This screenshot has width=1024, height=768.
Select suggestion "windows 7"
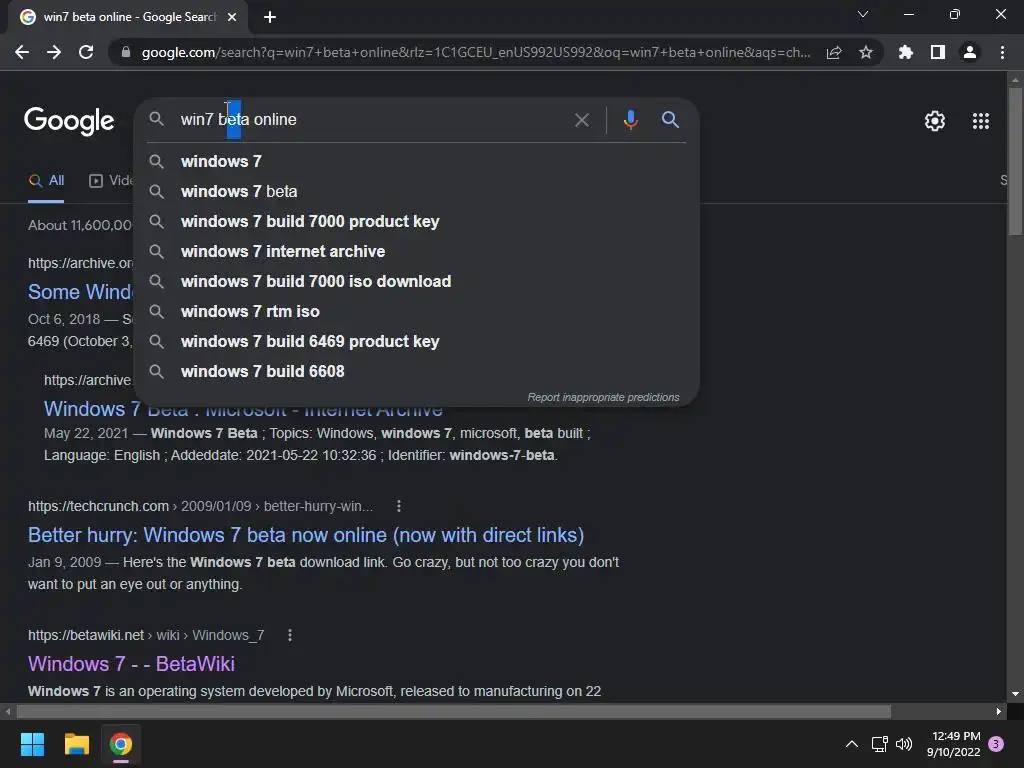click(x=416, y=161)
